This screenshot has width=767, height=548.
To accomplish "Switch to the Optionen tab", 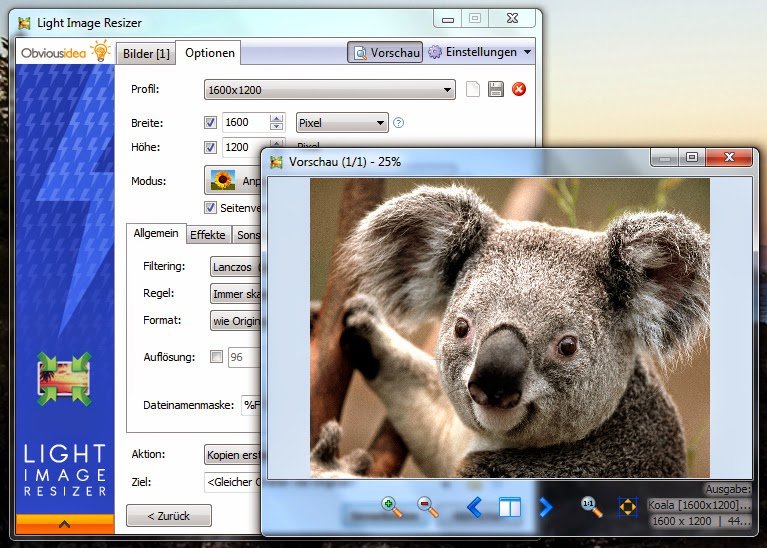I will [209, 52].
